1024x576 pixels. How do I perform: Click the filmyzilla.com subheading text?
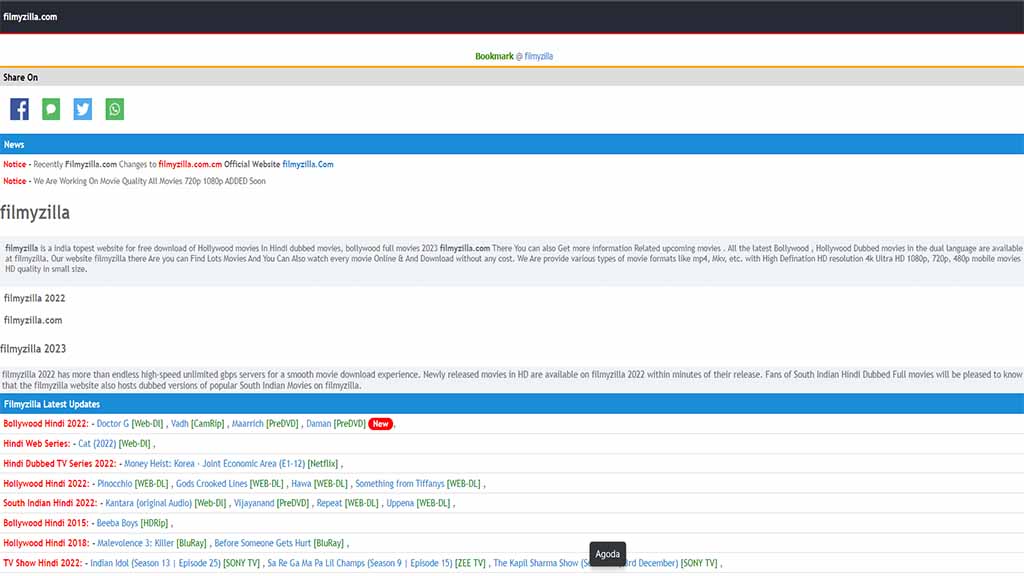coord(33,321)
